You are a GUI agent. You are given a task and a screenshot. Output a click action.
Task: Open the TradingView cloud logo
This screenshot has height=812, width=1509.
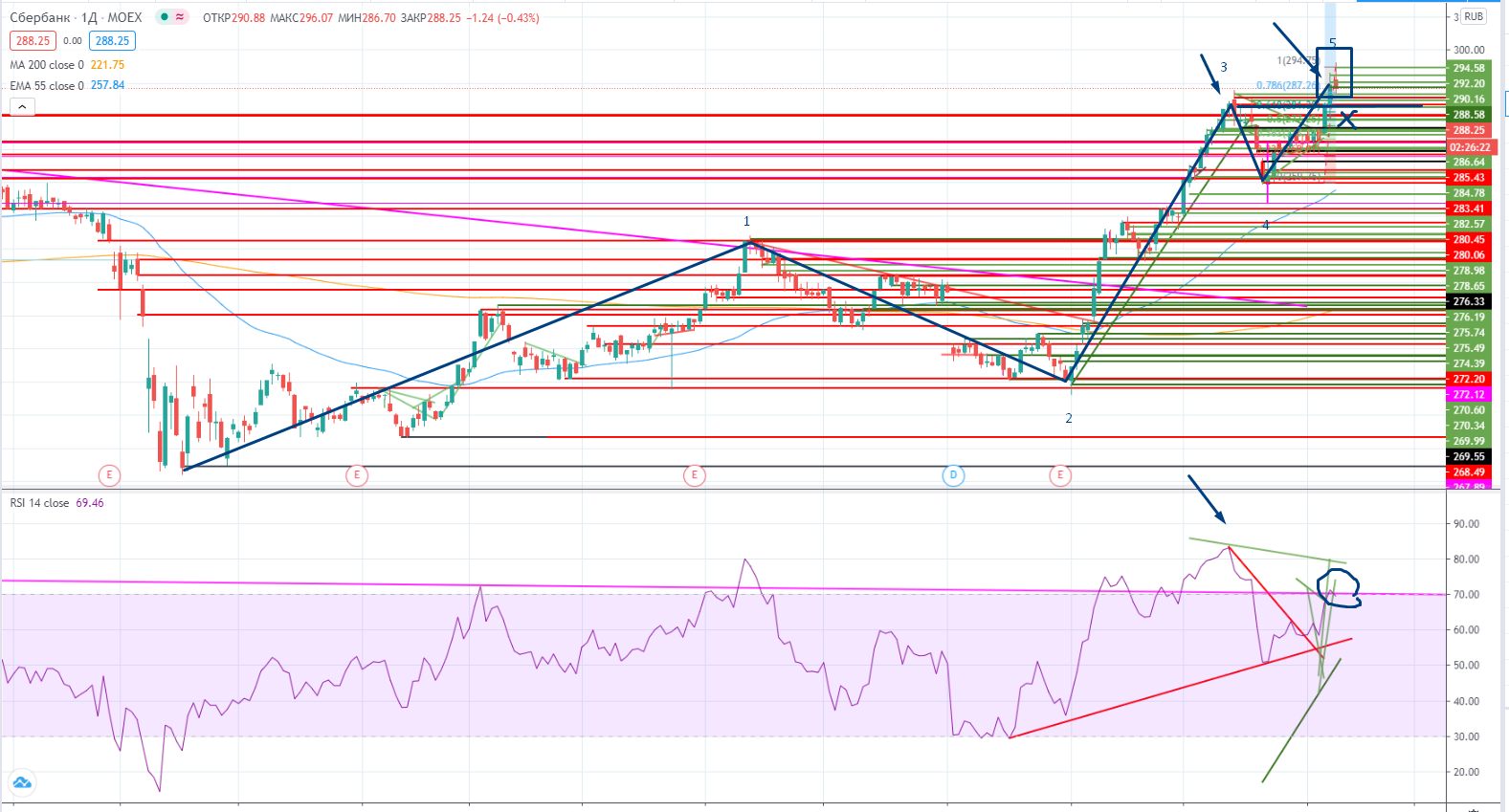(x=21, y=782)
